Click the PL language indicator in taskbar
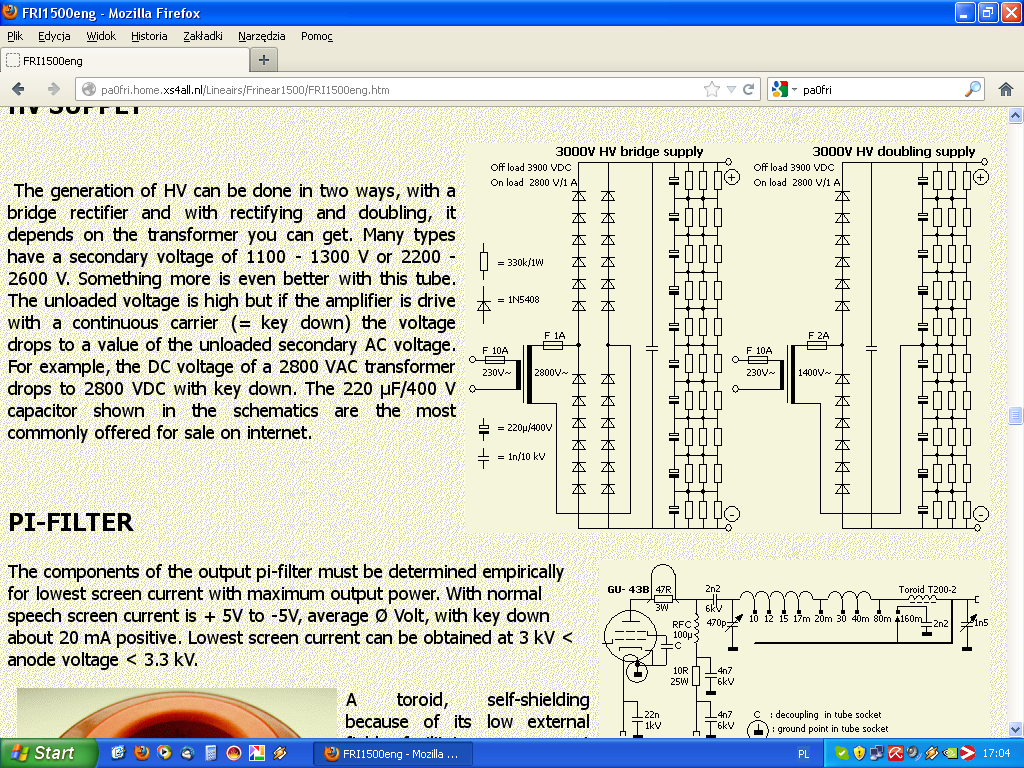Viewport: 1024px width, 768px height. click(804, 753)
